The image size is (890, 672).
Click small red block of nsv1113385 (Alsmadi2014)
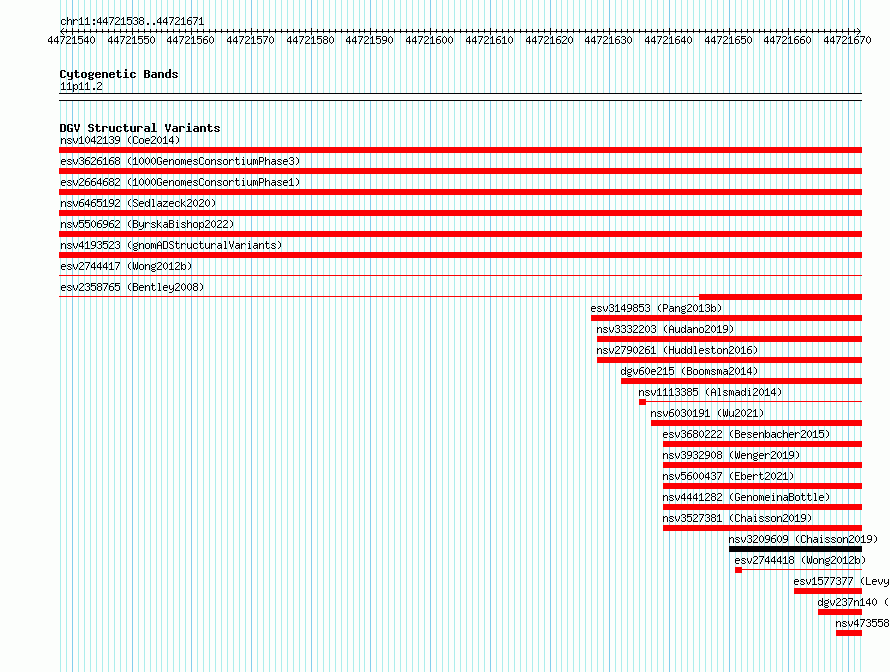click(x=643, y=402)
